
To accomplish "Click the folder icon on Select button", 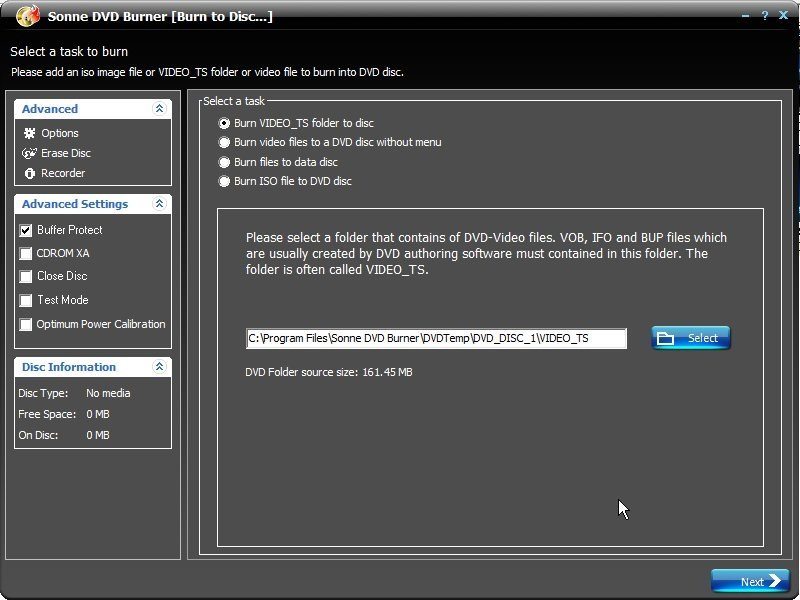I will [667, 338].
